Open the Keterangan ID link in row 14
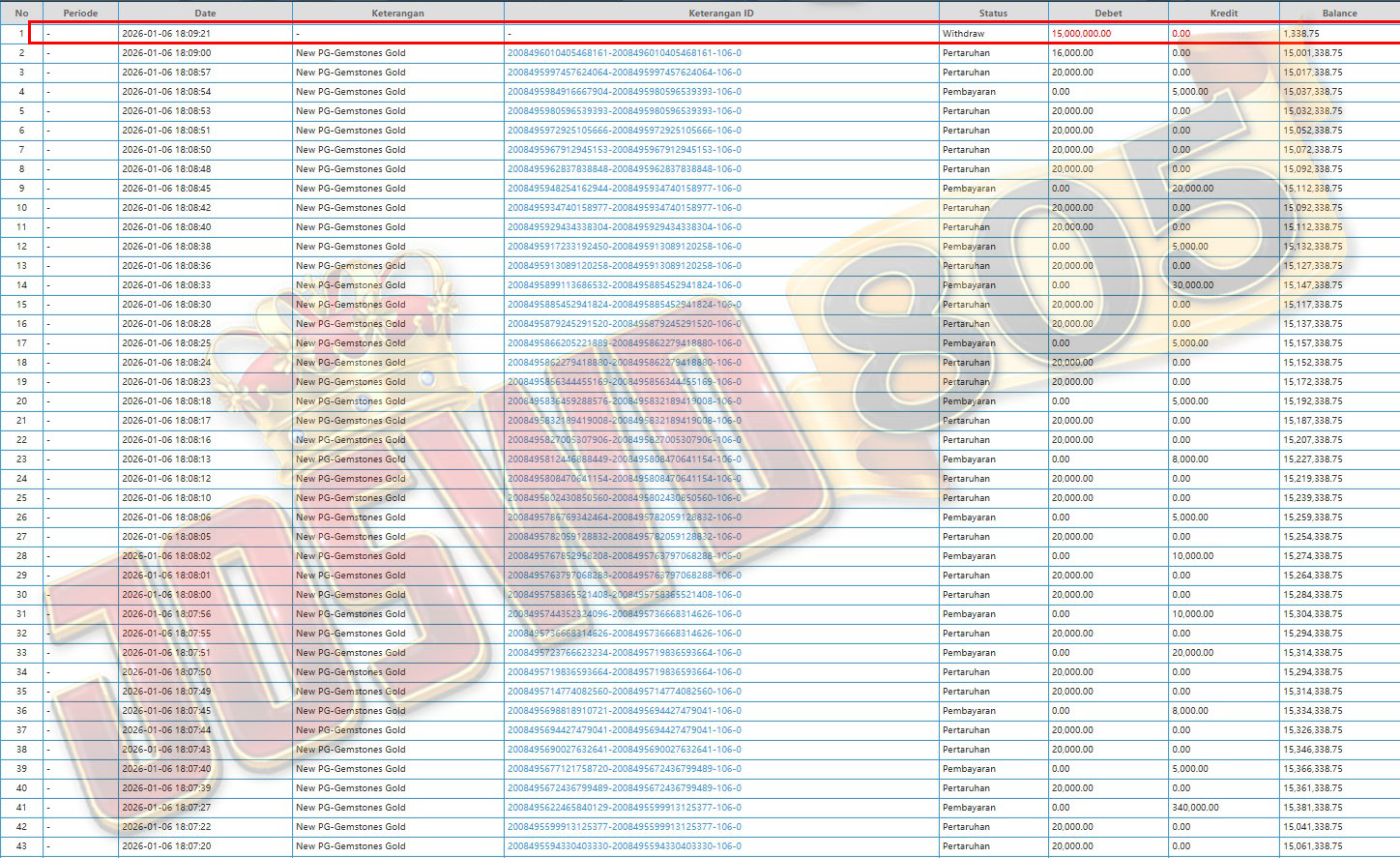The height and width of the screenshot is (858, 1400). pyautogui.click(x=624, y=285)
